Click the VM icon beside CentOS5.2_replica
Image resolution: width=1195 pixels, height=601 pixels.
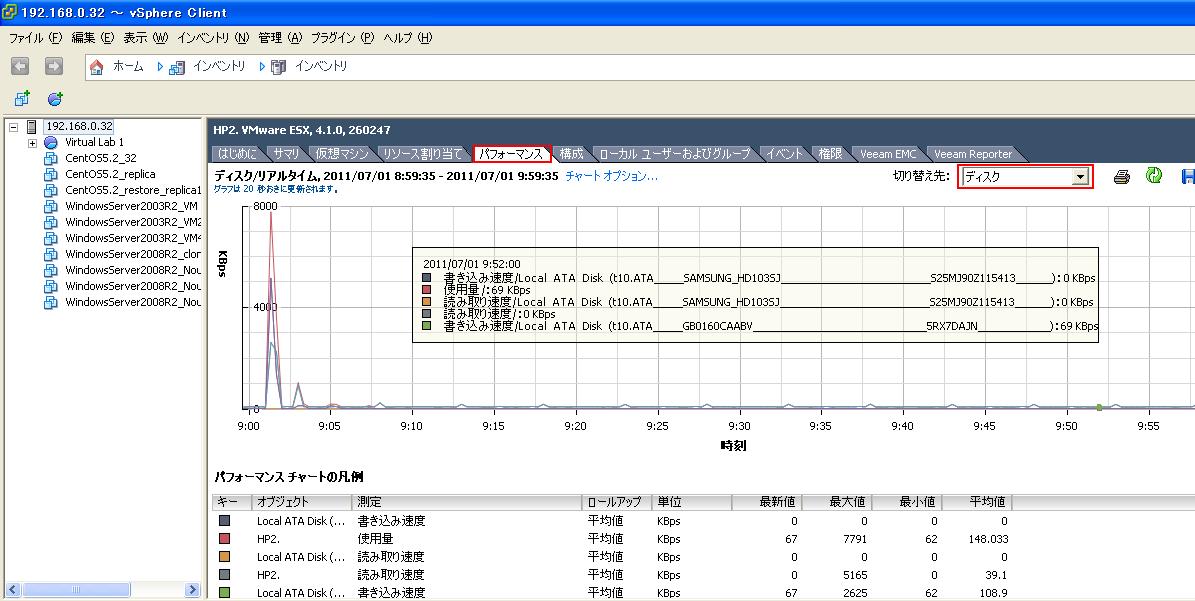point(51,174)
